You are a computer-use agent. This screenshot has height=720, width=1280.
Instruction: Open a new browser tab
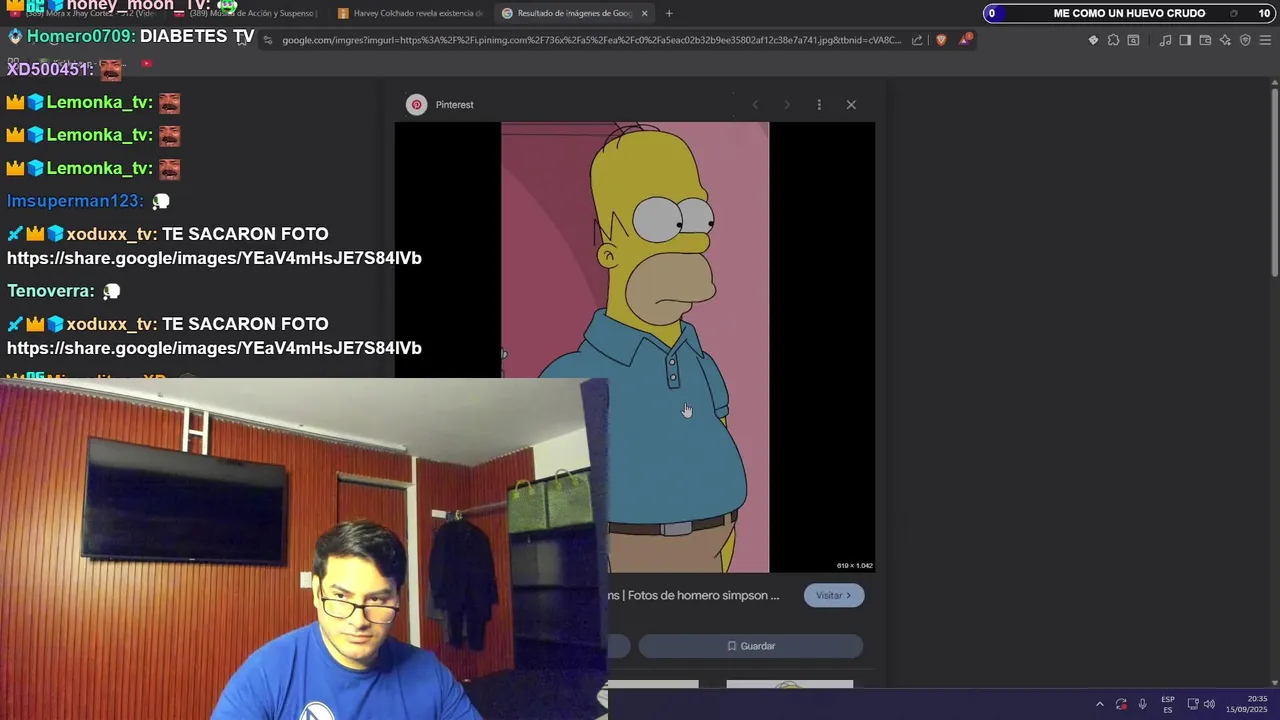point(669,13)
